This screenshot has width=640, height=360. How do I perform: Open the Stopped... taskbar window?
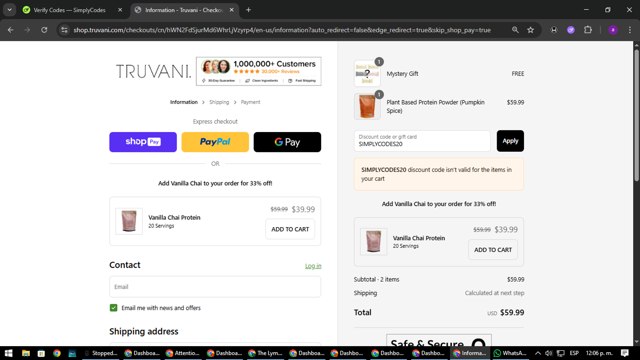[101, 353]
